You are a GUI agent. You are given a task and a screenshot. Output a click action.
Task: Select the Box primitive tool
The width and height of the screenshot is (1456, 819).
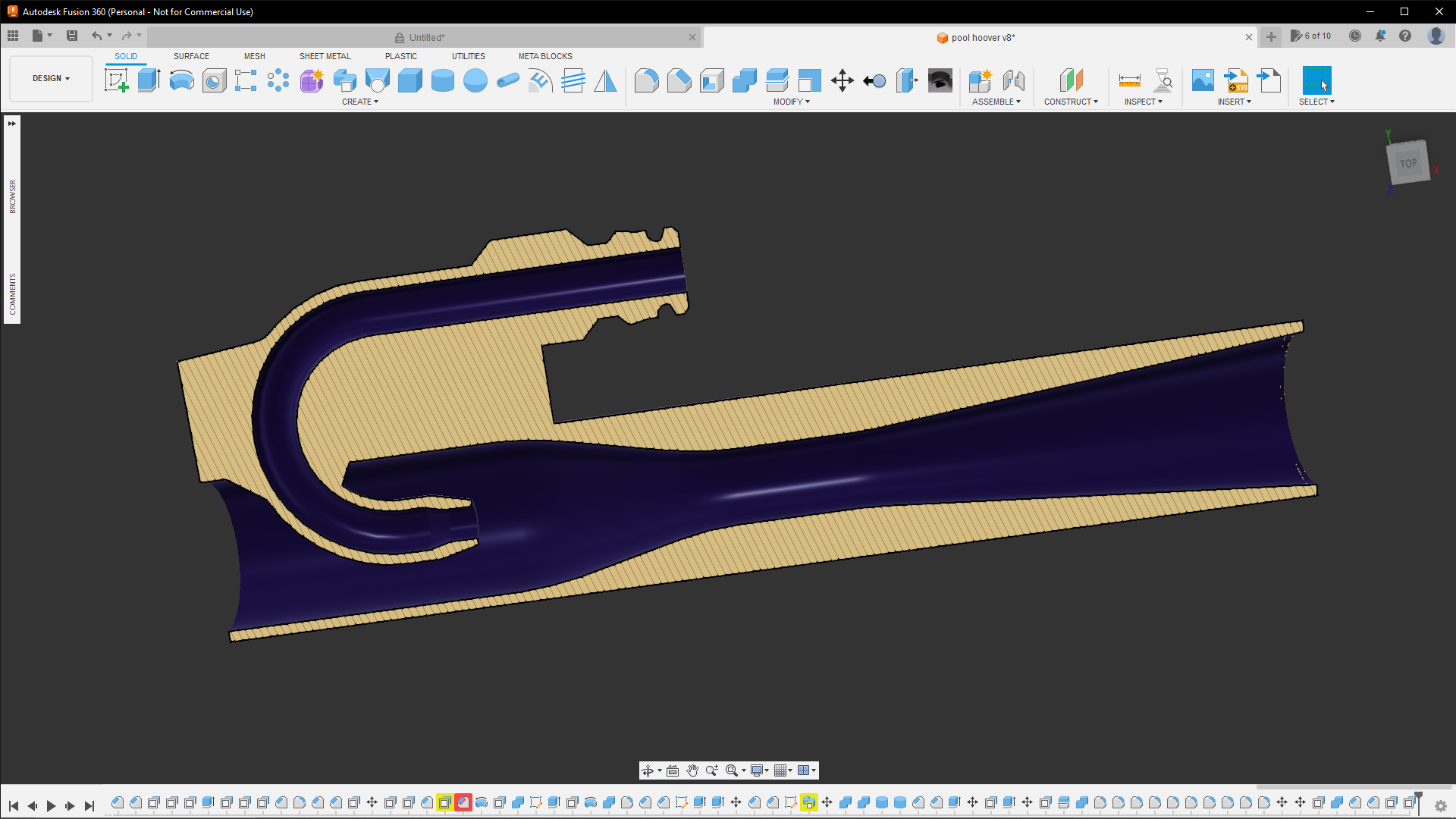[409, 80]
